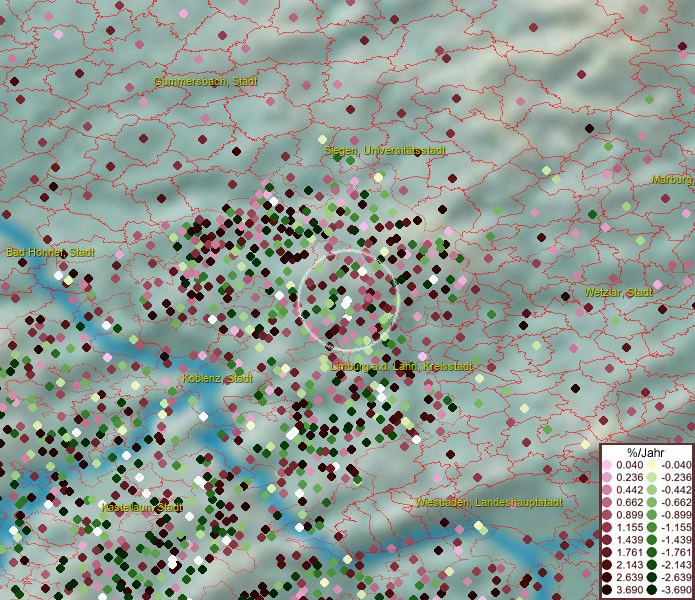Image resolution: width=695 pixels, height=600 pixels.
Task: Select the Kastellaun, Stadt label
Action: [x=142, y=507]
